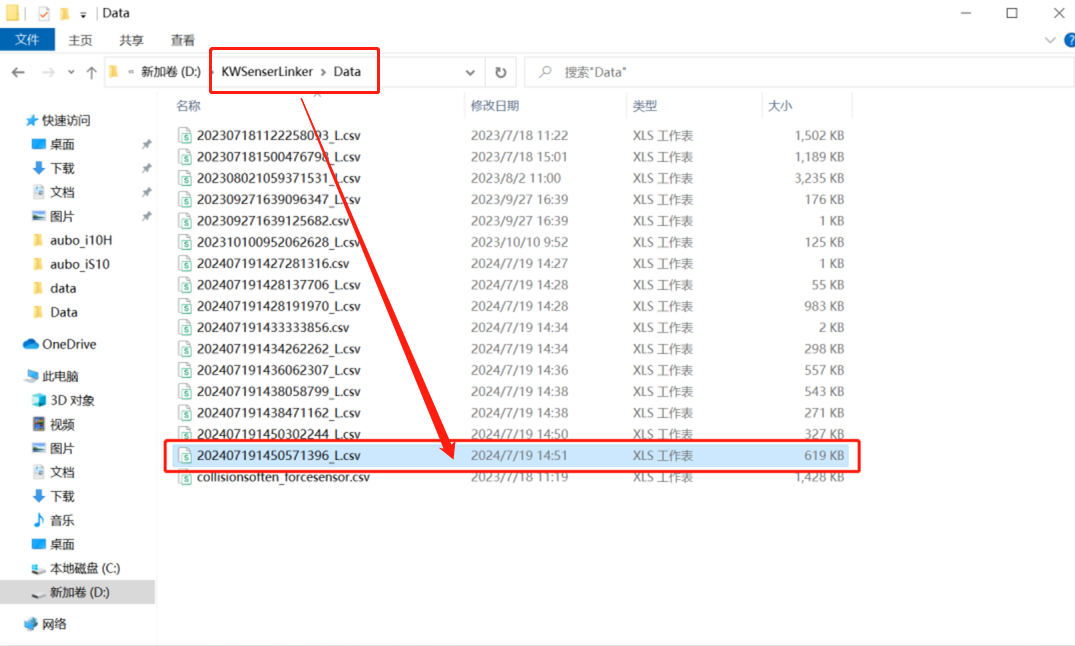This screenshot has height=646, width=1075.
Task: Sort files by 大小 column header
Action: pos(780,105)
